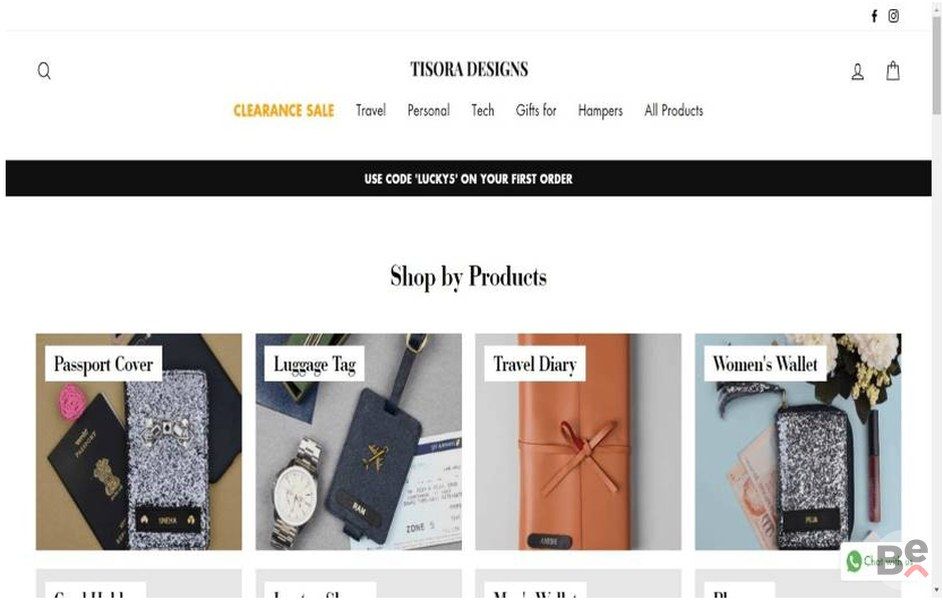Expand the Gifts for menu
The height and width of the screenshot is (600, 943).
click(x=535, y=111)
